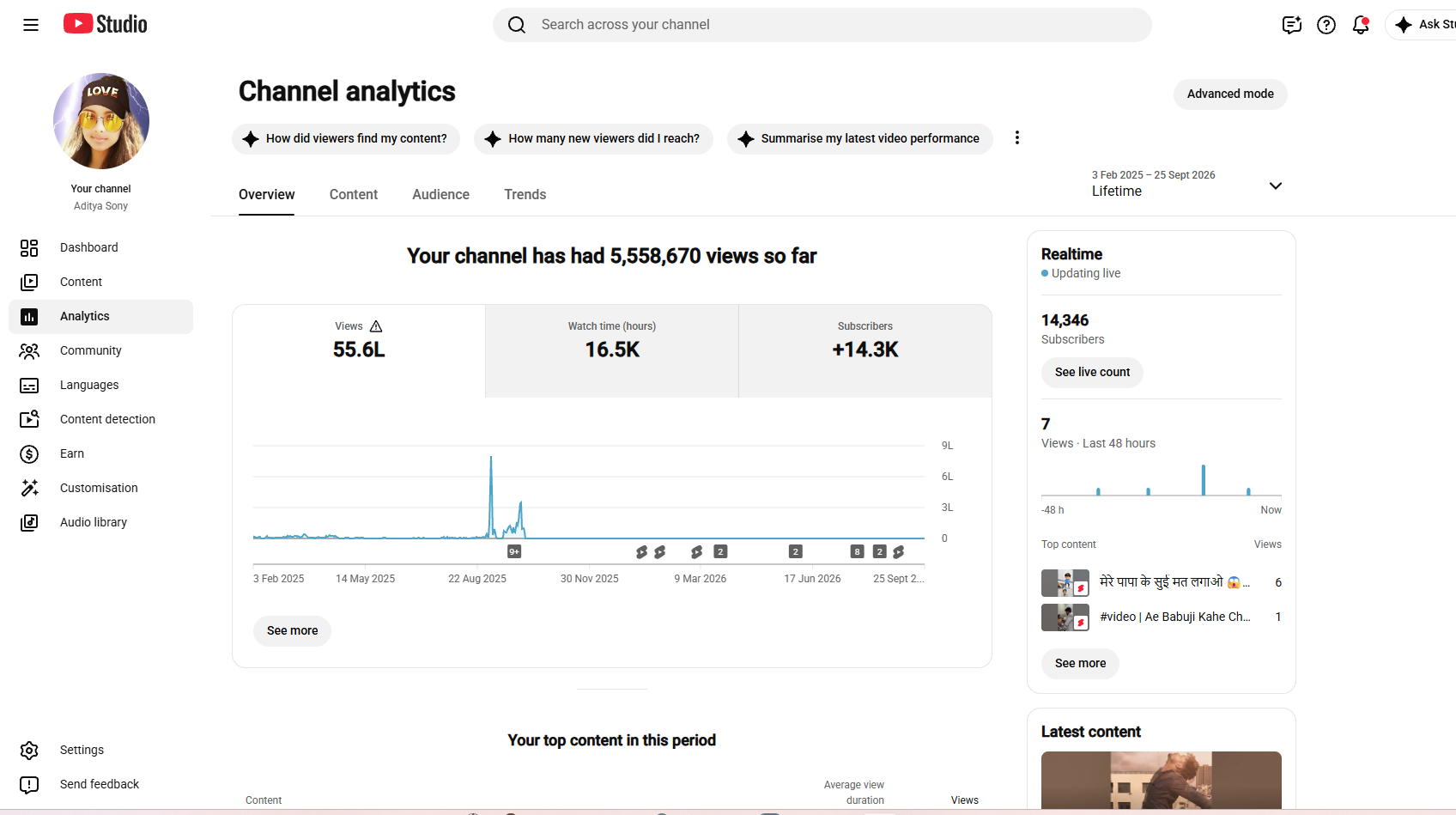The width and height of the screenshot is (1456, 815).
Task: Click the Latest content video thumbnail
Action: (x=1162, y=781)
